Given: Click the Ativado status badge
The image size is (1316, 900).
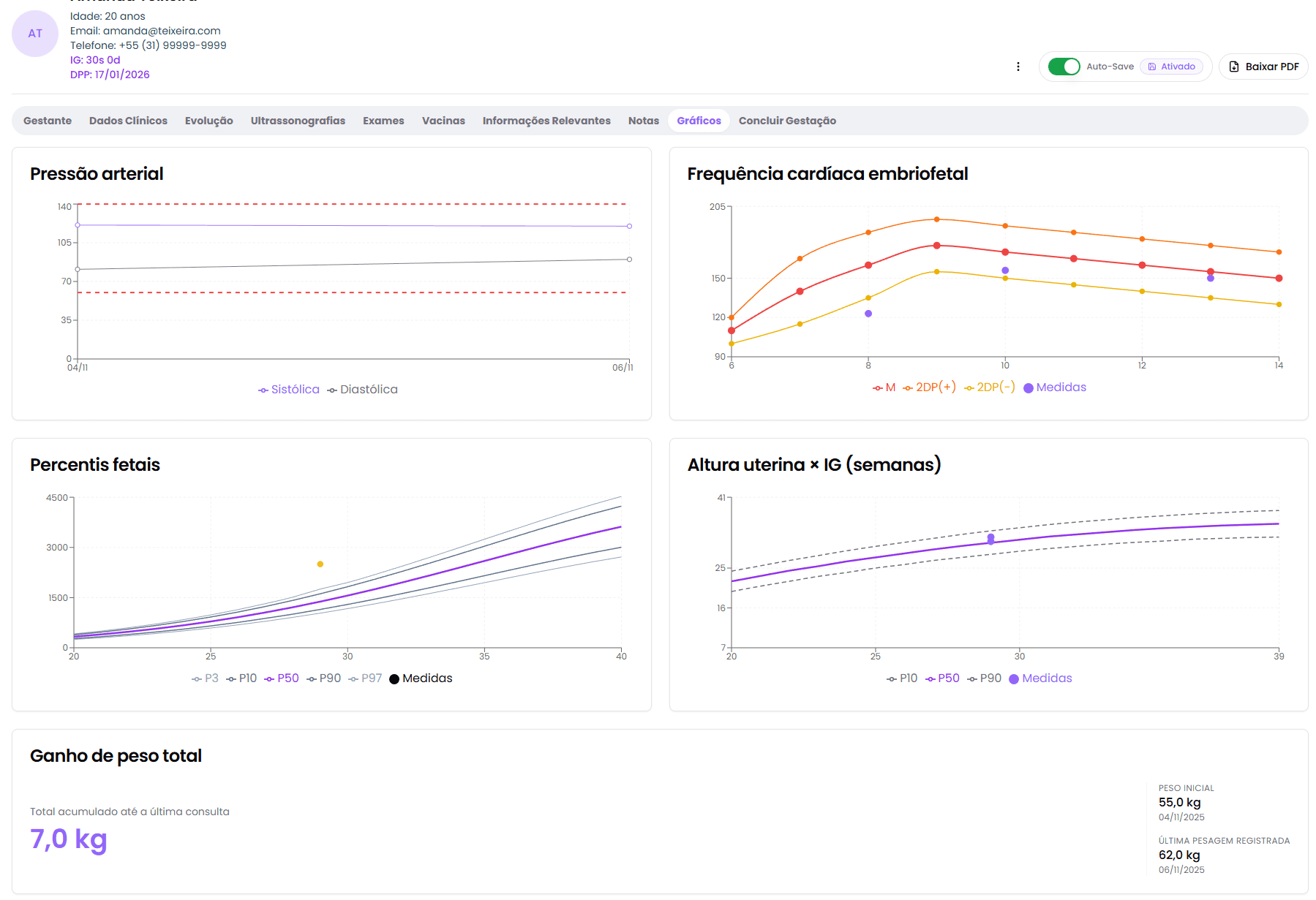Looking at the screenshot, I should (x=1171, y=67).
